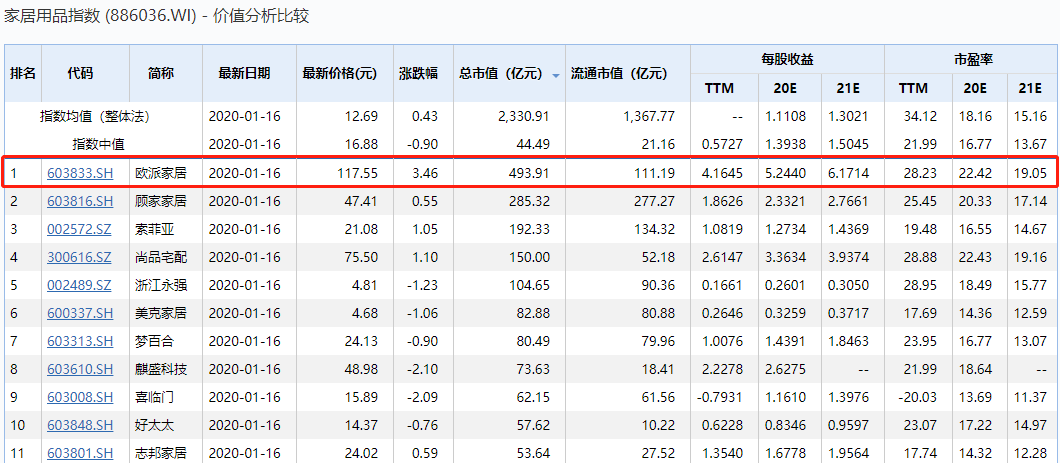The image size is (1060, 463).
Task: Click 欧派家居 change value 3.46
Action: 426,173
